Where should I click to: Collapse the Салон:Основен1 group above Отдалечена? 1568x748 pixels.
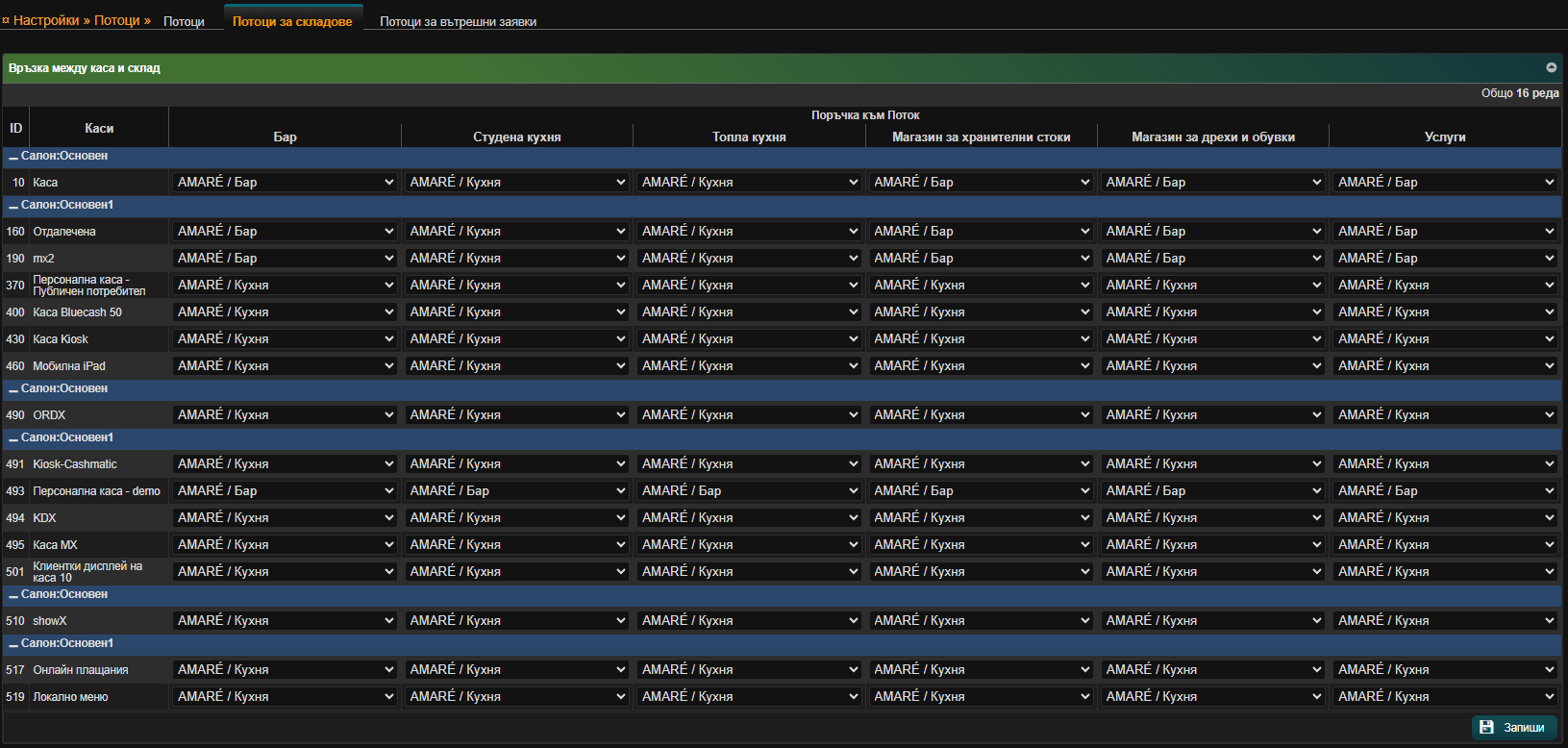click(13, 206)
